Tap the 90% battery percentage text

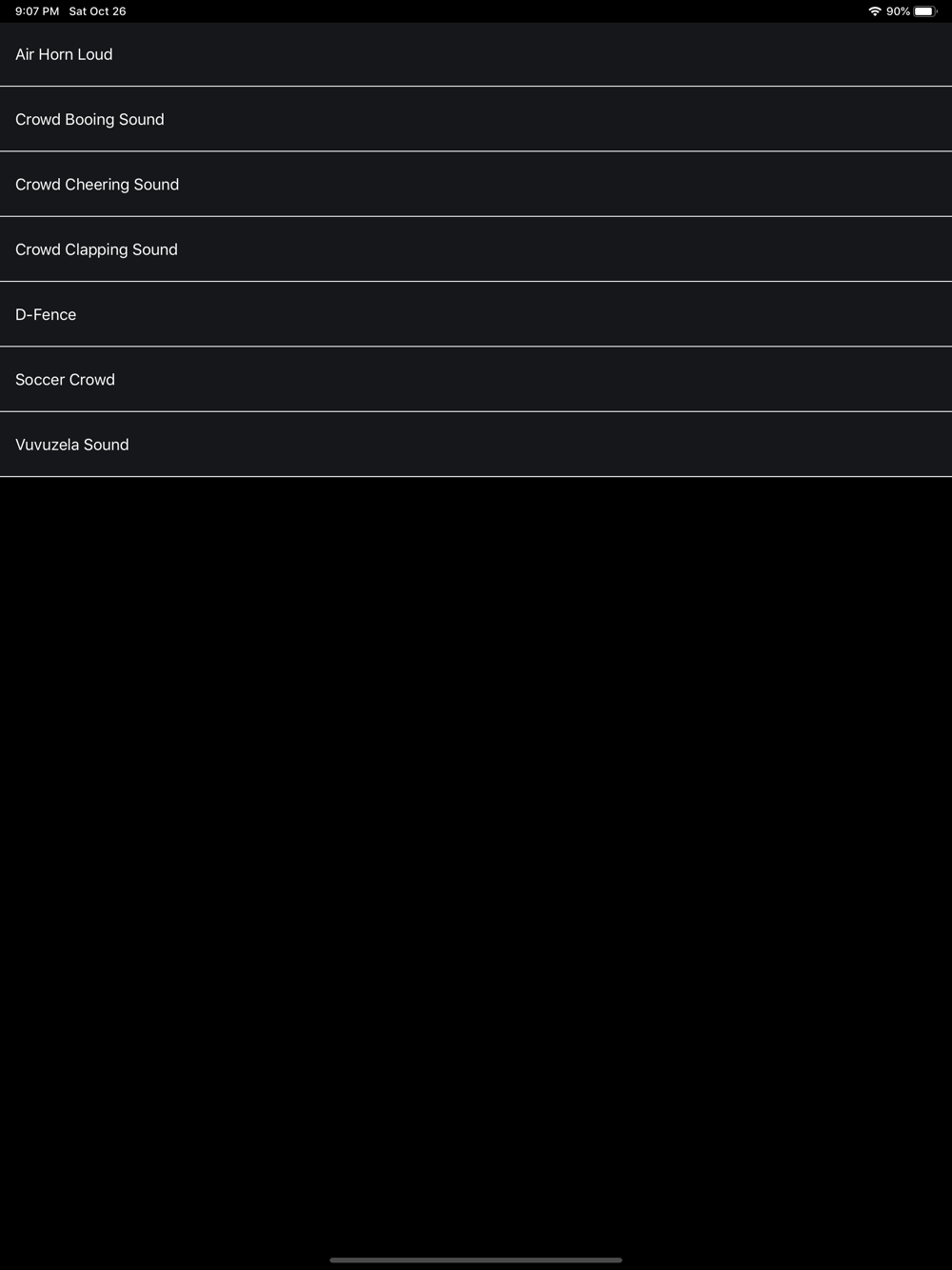[x=898, y=11]
